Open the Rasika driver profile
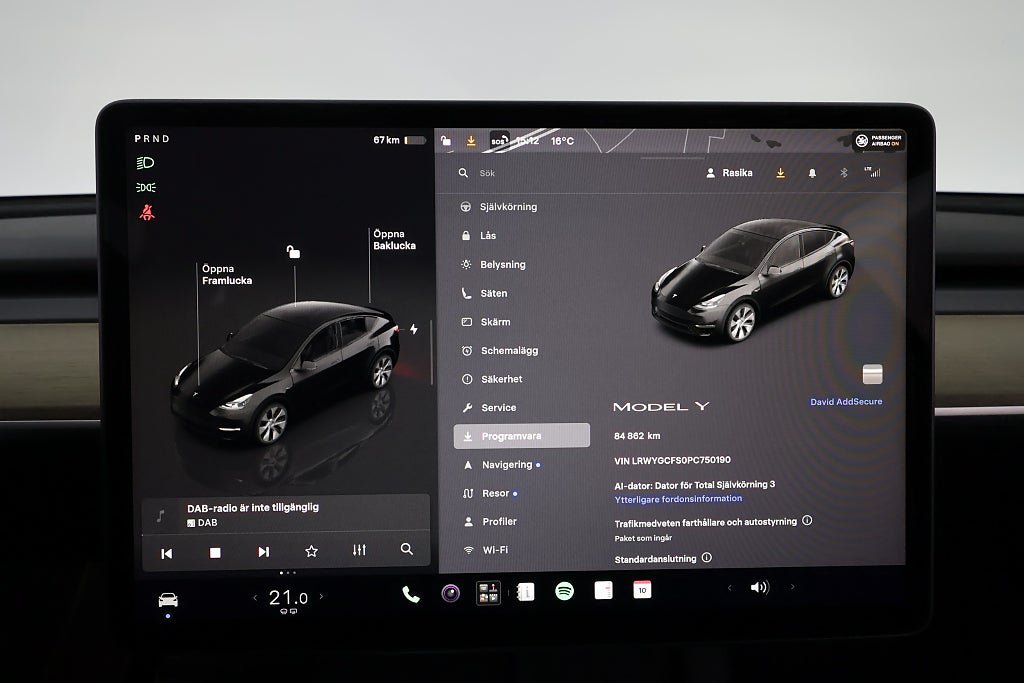Screen dimensions: 1024x683 (729, 173)
